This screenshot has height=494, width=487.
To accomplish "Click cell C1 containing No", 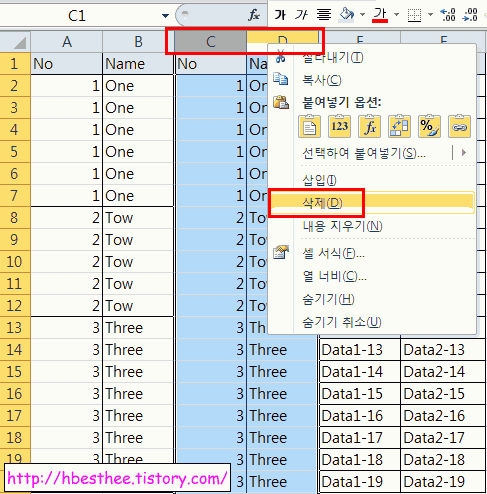I will point(211,64).
